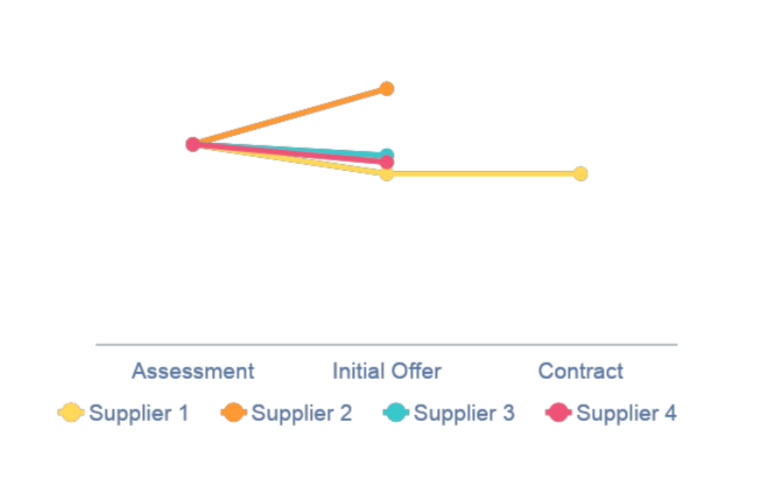Select the Supplier 1 Contract data point
Viewport: 760px width, 500px height.
[x=580, y=174]
